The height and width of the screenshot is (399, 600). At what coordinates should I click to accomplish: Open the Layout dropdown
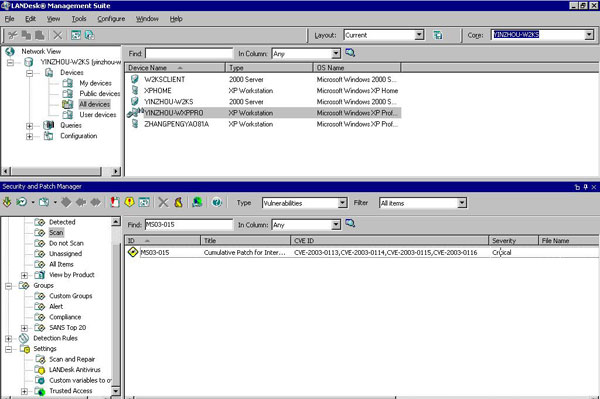(x=419, y=35)
